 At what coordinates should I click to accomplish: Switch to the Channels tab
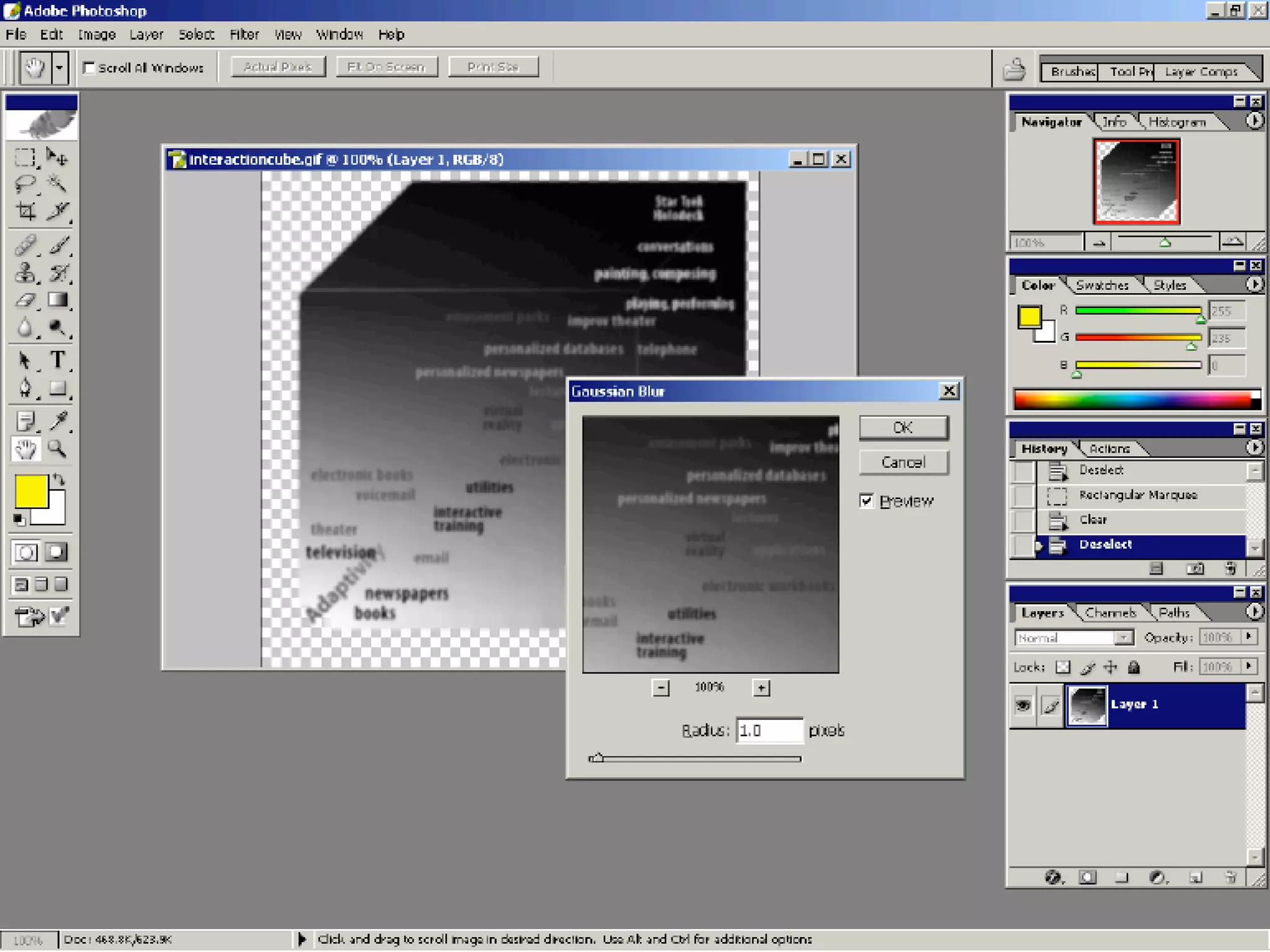point(1110,613)
